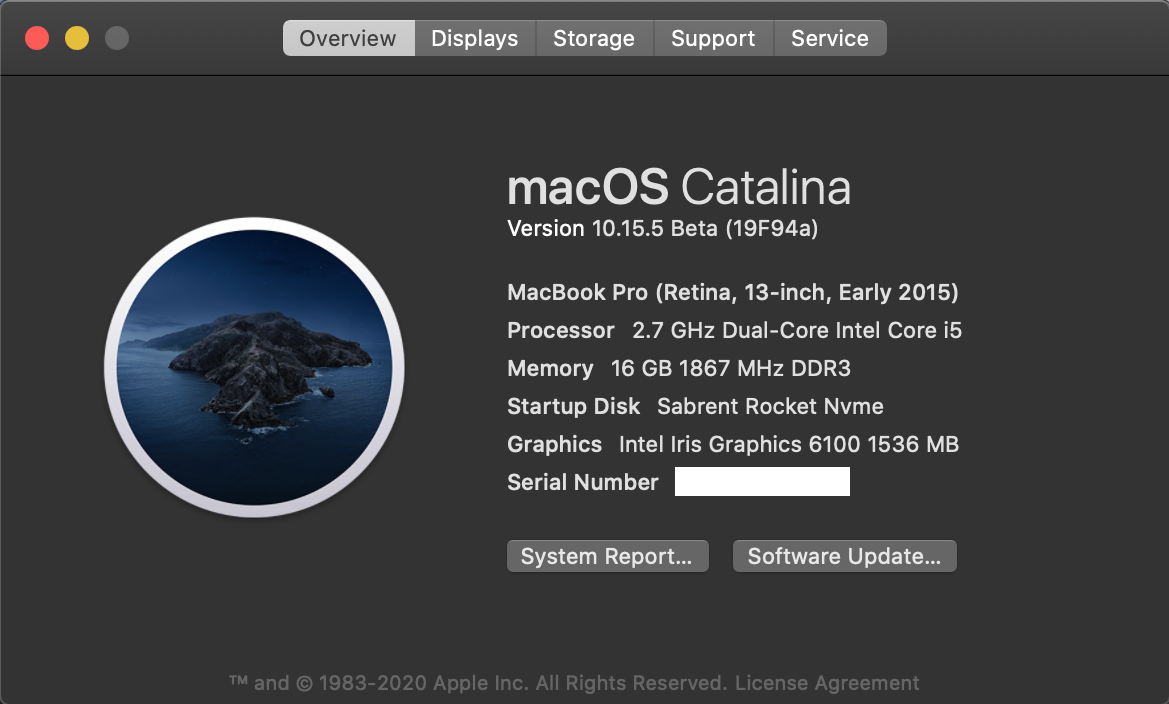Click the macOS Catalina island logo
The image size is (1169, 704).
pyautogui.click(x=254, y=367)
